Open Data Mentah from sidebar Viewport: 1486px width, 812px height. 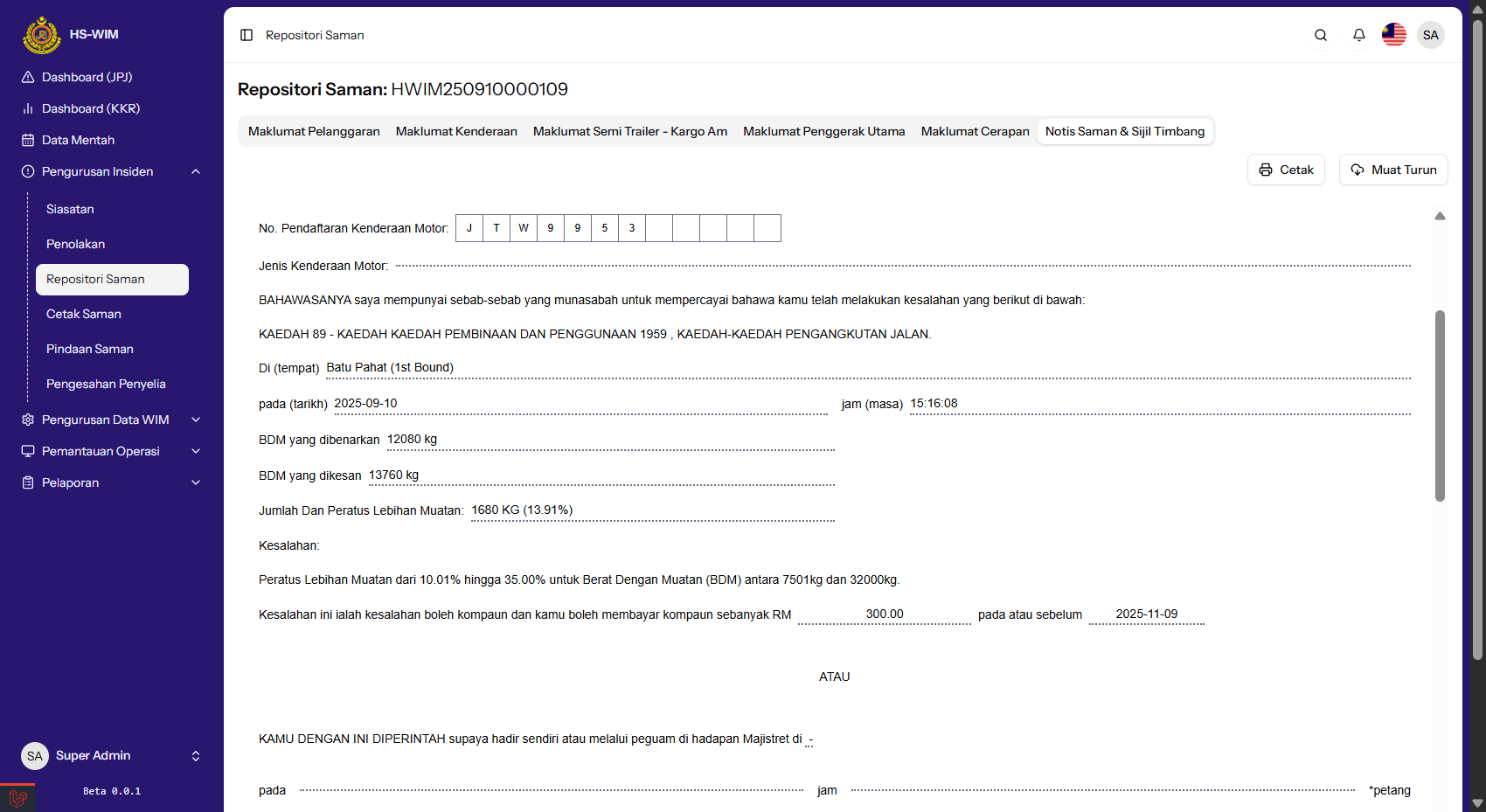coord(78,140)
